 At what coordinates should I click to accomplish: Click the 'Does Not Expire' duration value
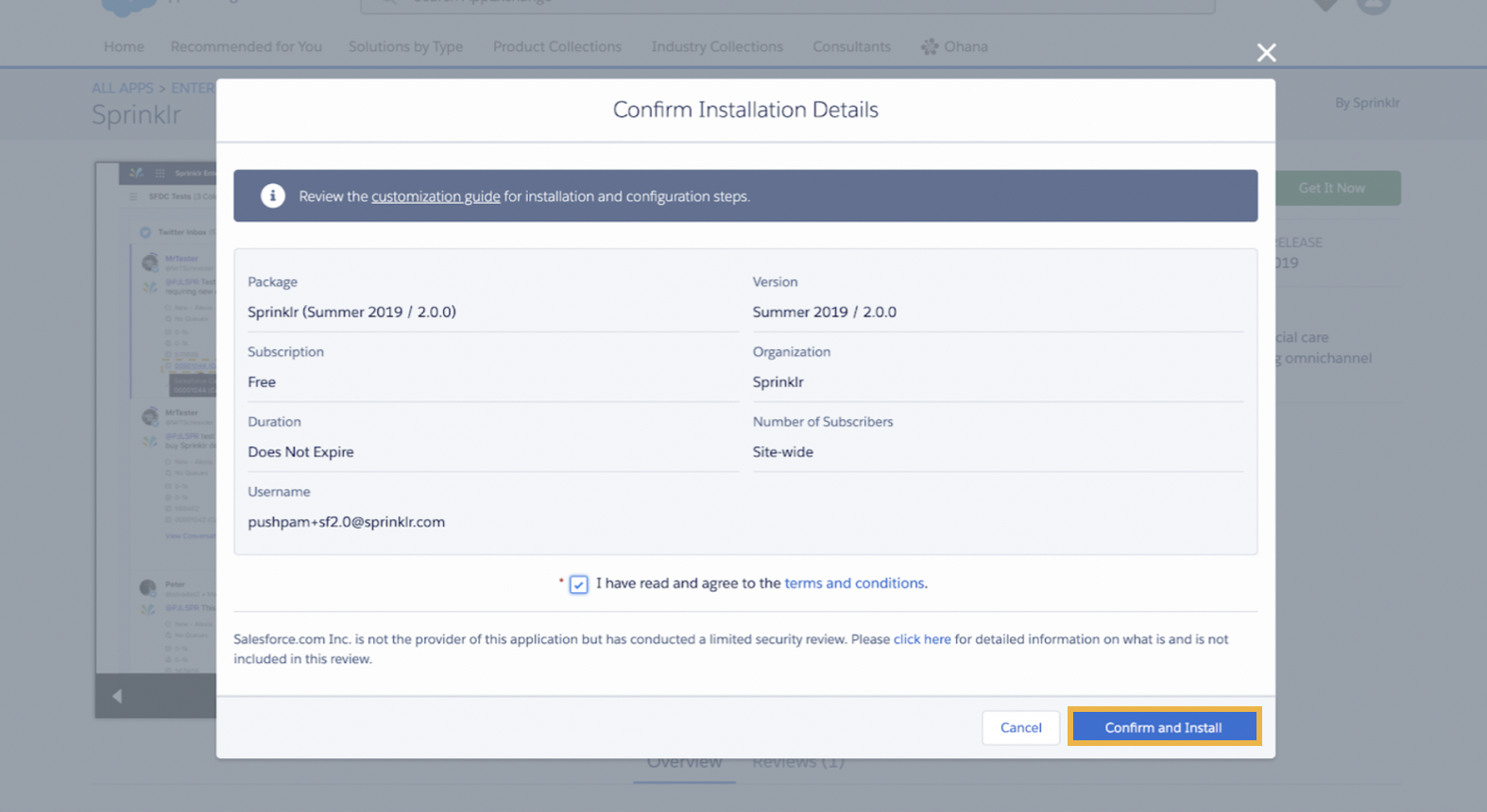[x=300, y=452]
